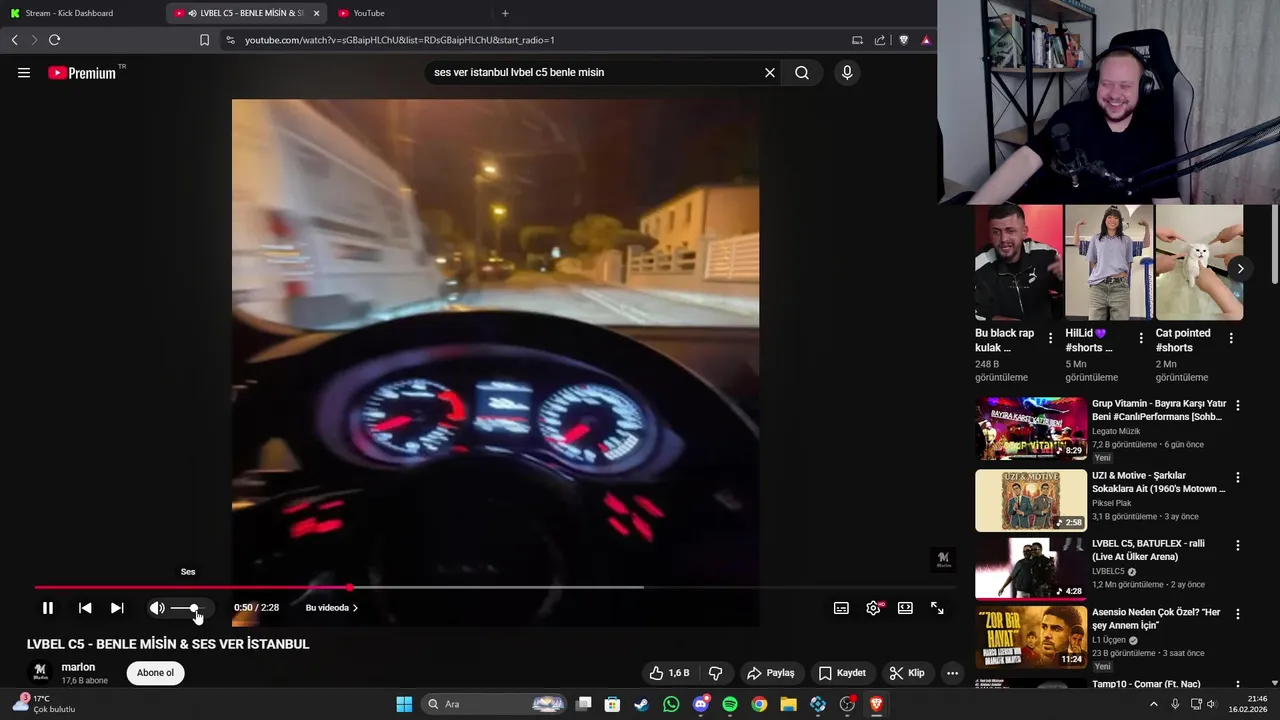Start voice search with microphone icon

click(x=847, y=72)
